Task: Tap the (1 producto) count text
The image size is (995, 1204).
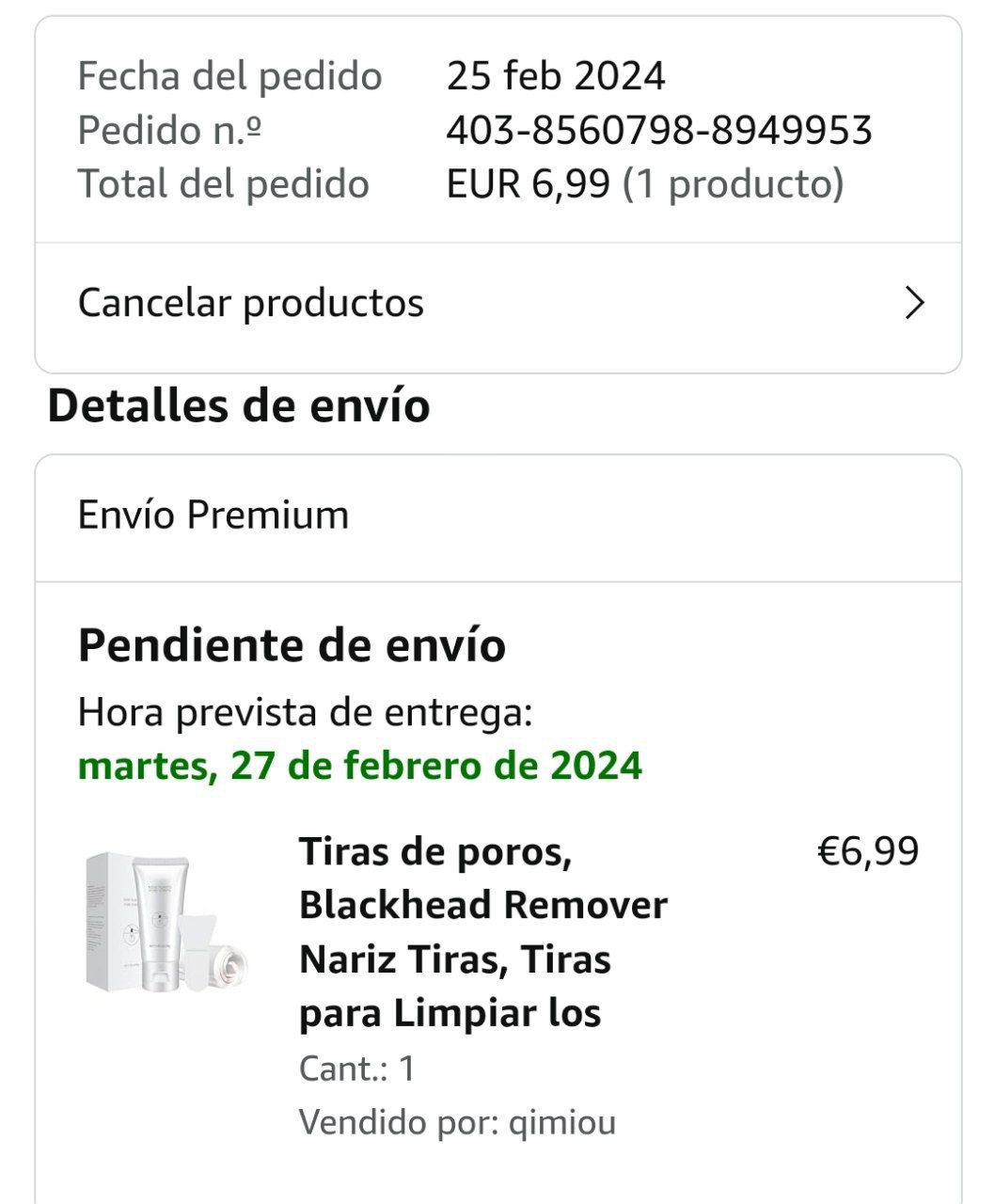Action: 734,183
